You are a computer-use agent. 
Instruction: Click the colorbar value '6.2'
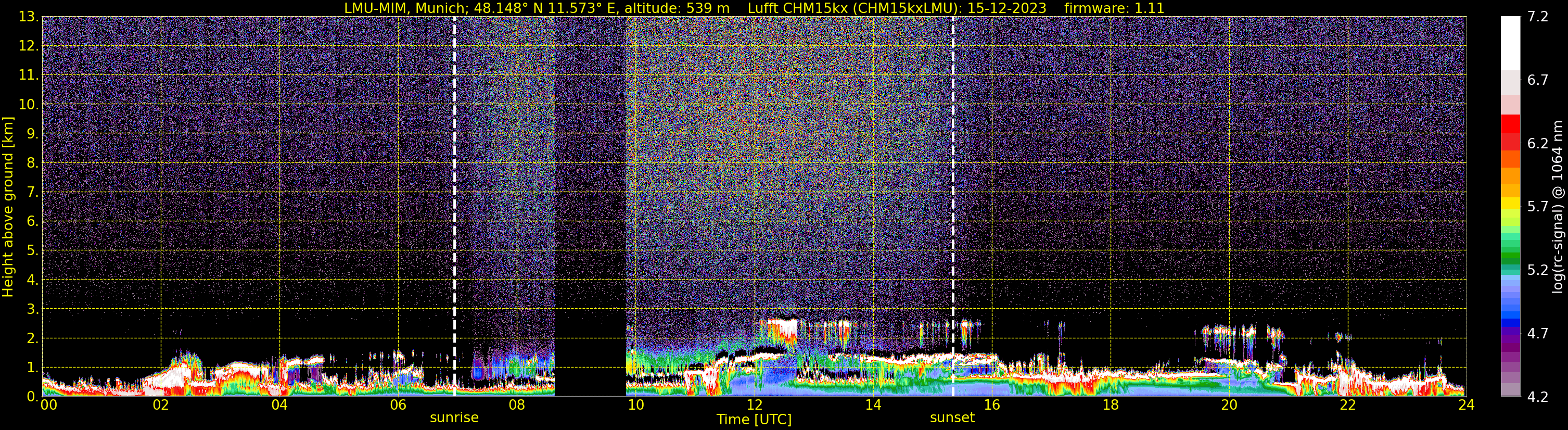point(1538,144)
